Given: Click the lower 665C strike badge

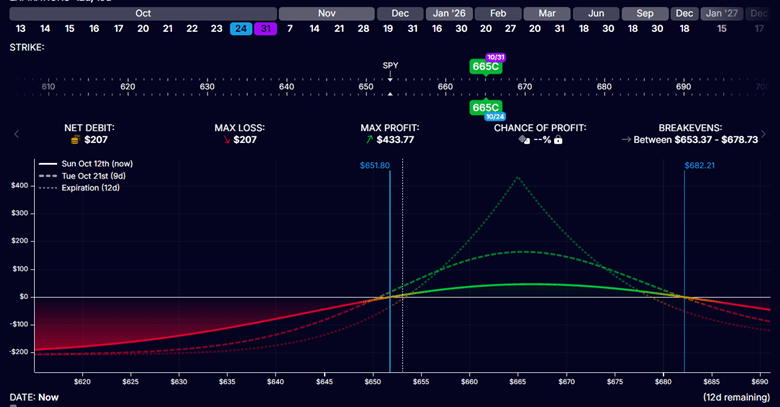Looking at the screenshot, I should 485,107.
